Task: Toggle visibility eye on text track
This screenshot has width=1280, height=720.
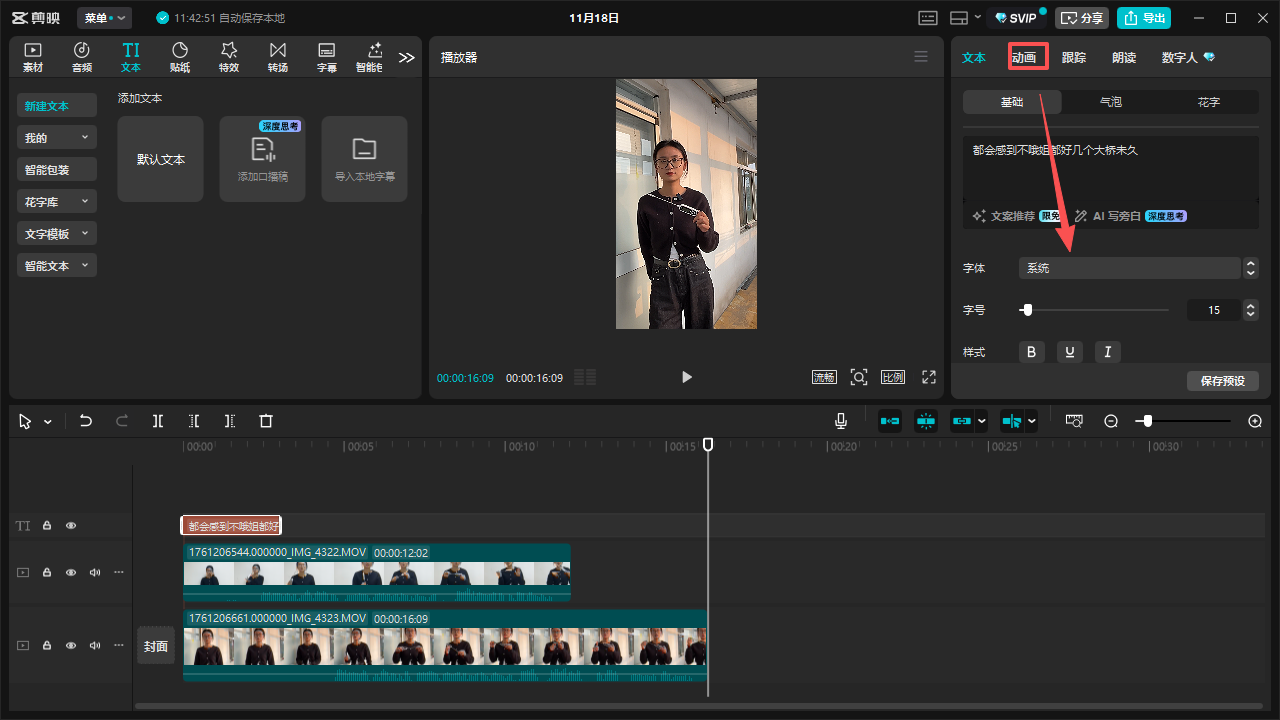Action: pos(71,525)
